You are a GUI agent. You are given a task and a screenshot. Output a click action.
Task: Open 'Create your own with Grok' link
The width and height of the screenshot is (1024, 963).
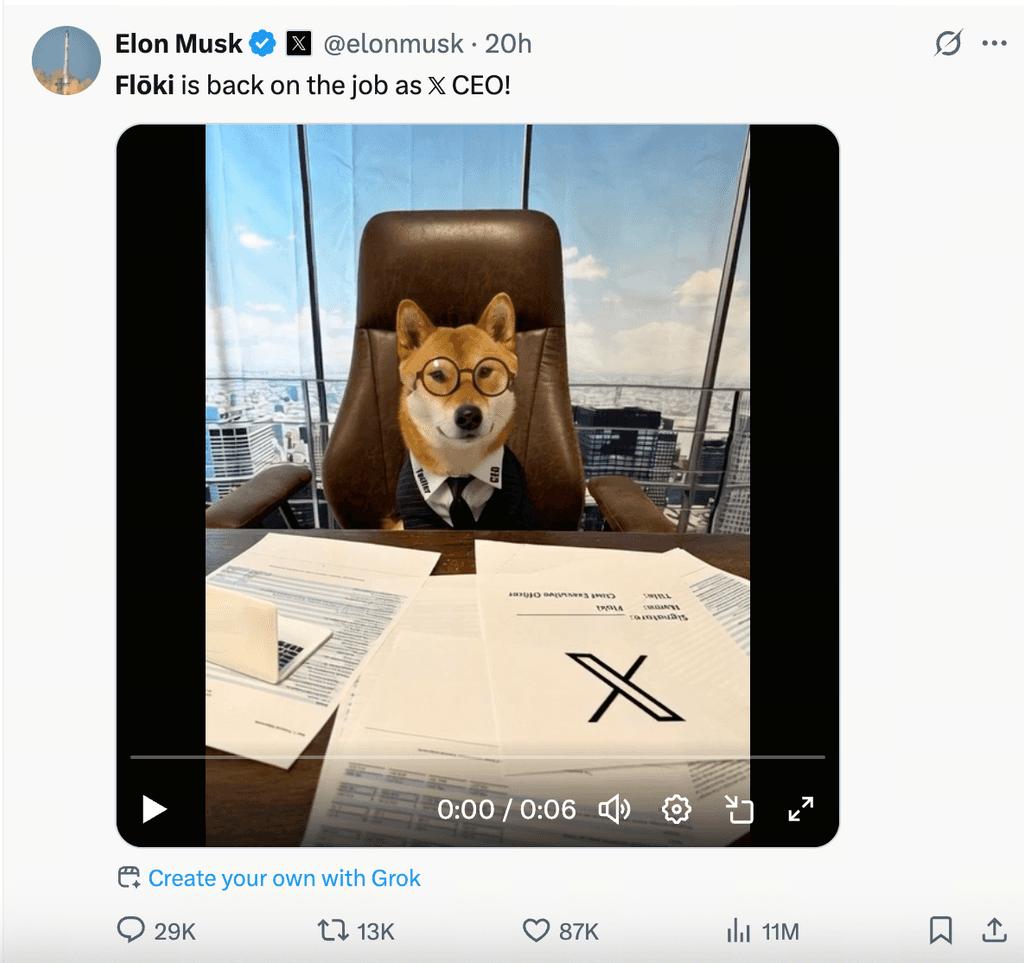click(x=283, y=878)
